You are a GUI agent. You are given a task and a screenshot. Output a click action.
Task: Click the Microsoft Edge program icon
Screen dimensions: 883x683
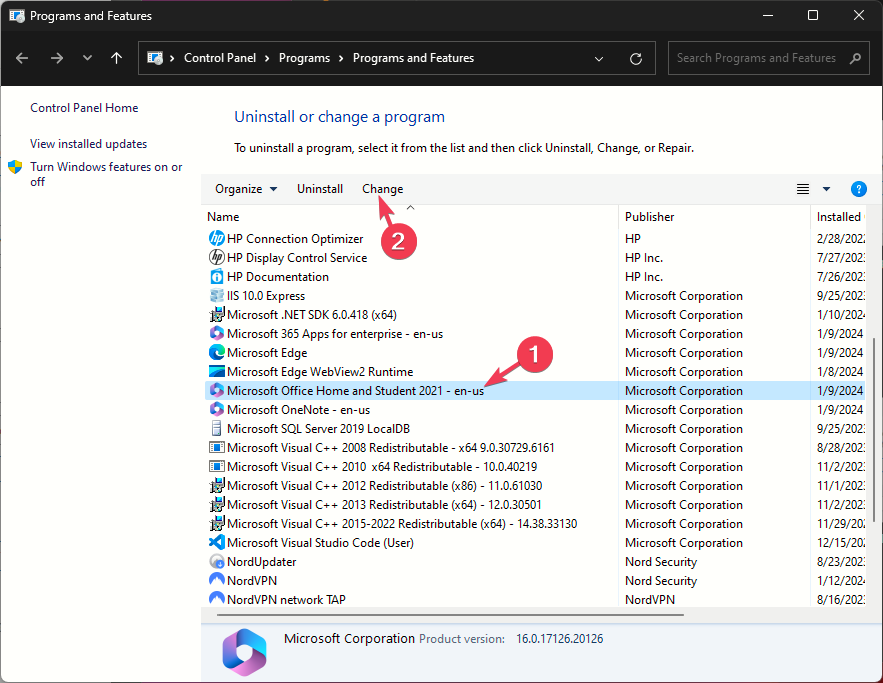pos(216,353)
